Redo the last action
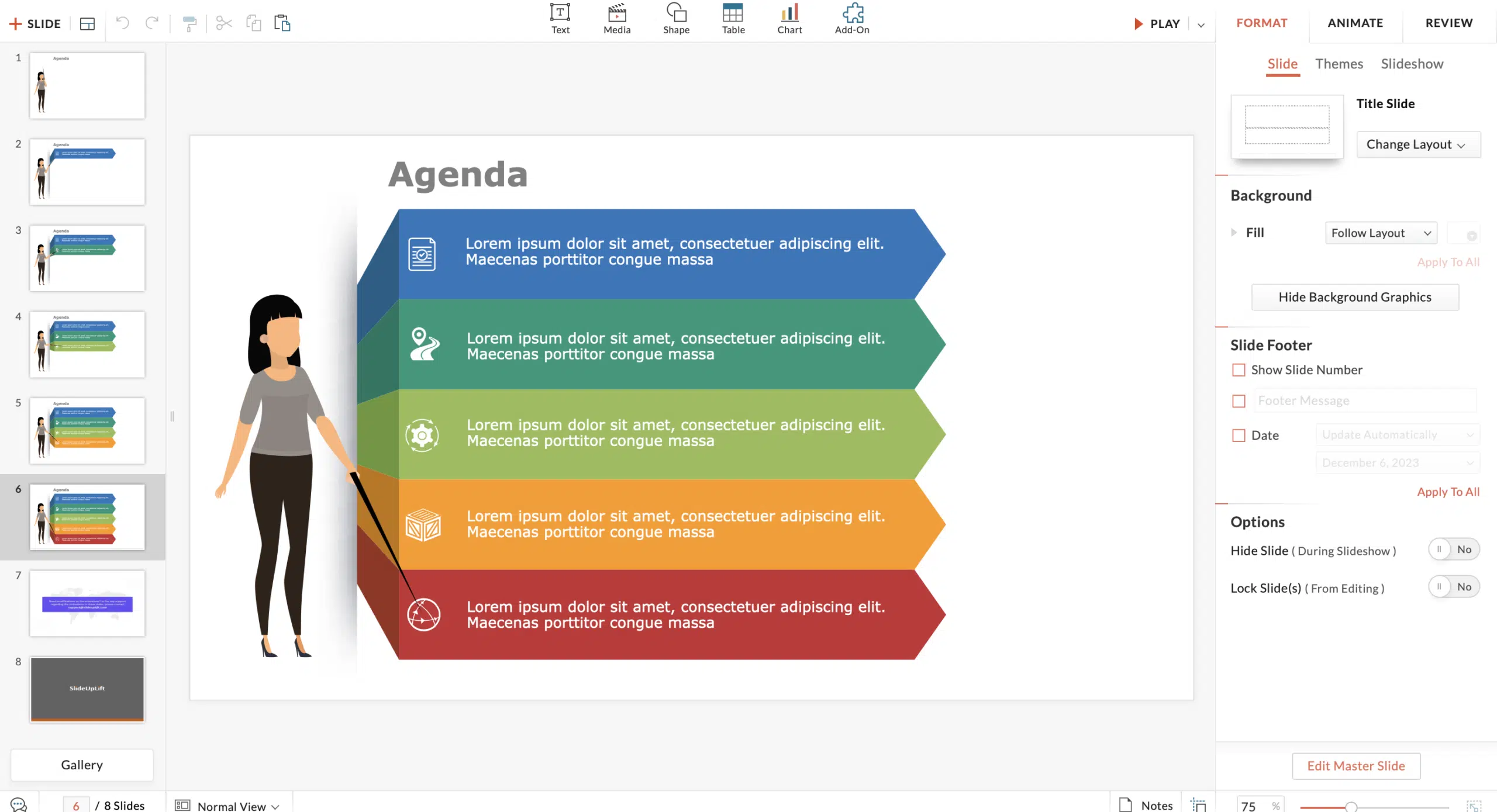 tap(152, 23)
